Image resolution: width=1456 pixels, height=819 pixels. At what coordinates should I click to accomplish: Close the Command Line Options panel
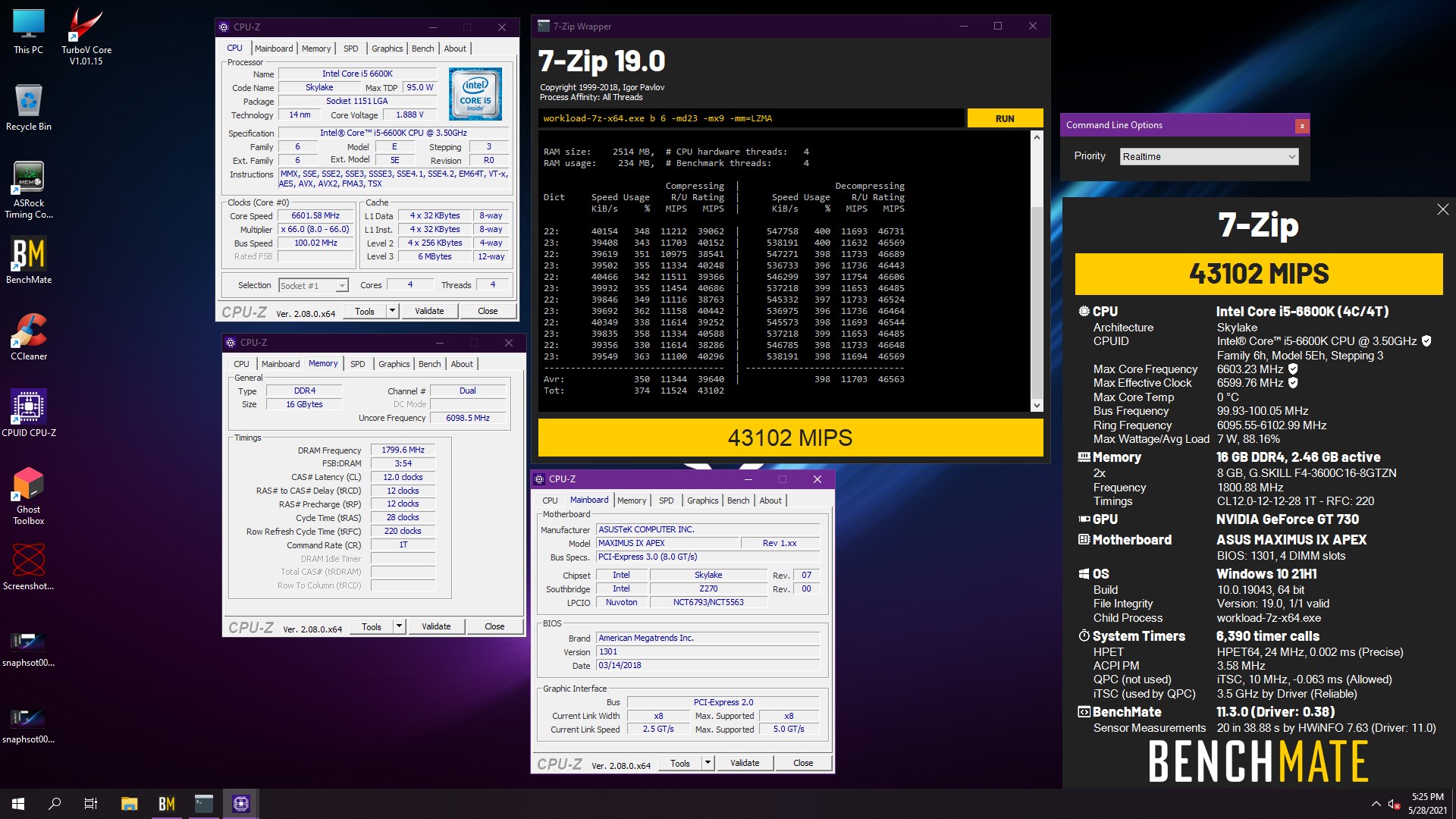point(1302,126)
